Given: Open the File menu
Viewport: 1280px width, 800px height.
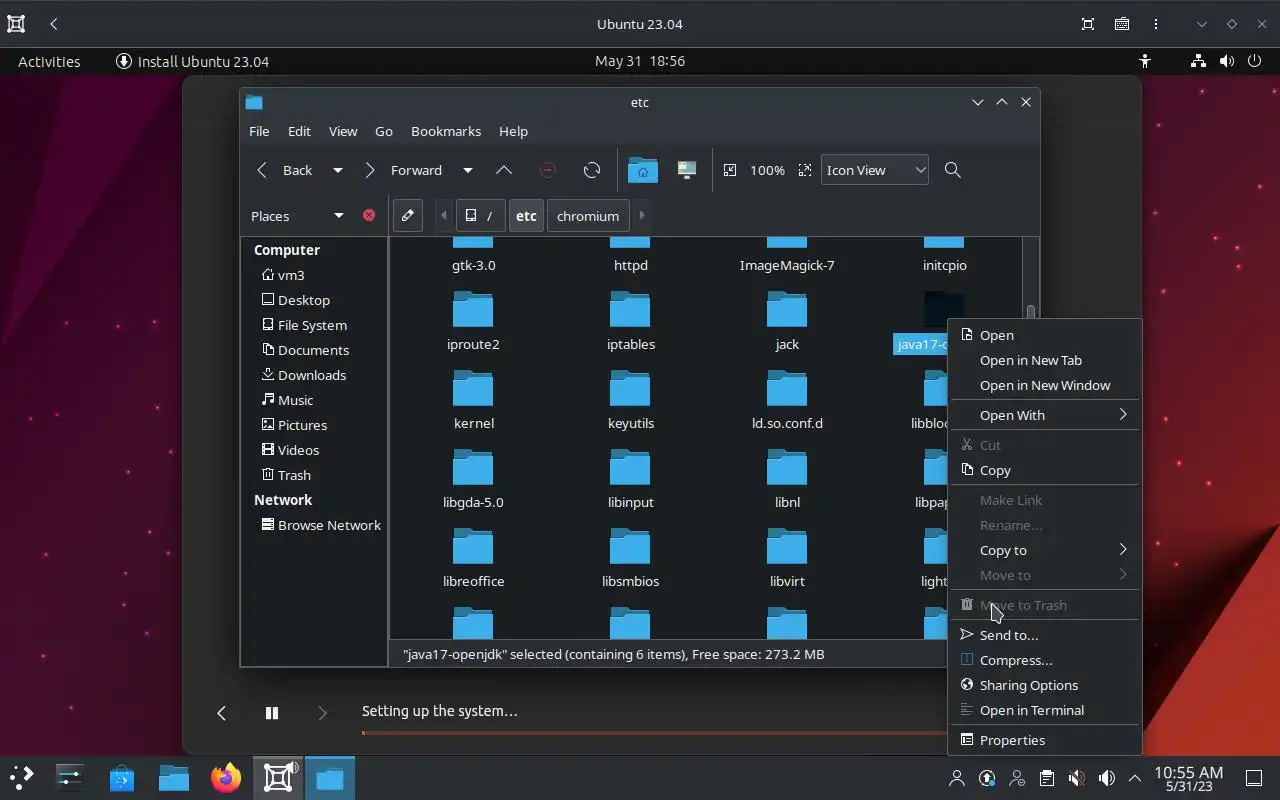Looking at the screenshot, I should [x=259, y=131].
